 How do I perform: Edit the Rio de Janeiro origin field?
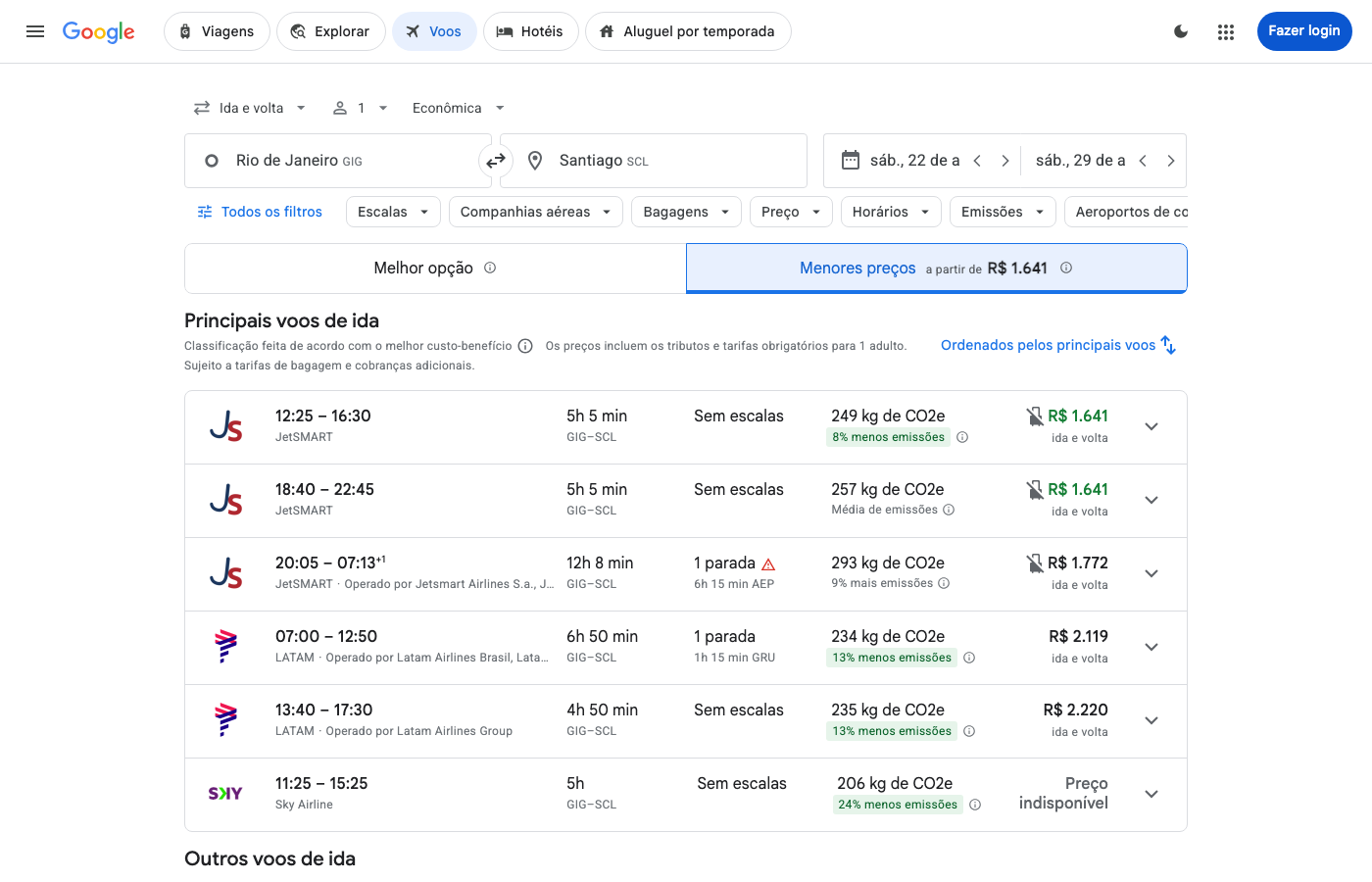337,161
